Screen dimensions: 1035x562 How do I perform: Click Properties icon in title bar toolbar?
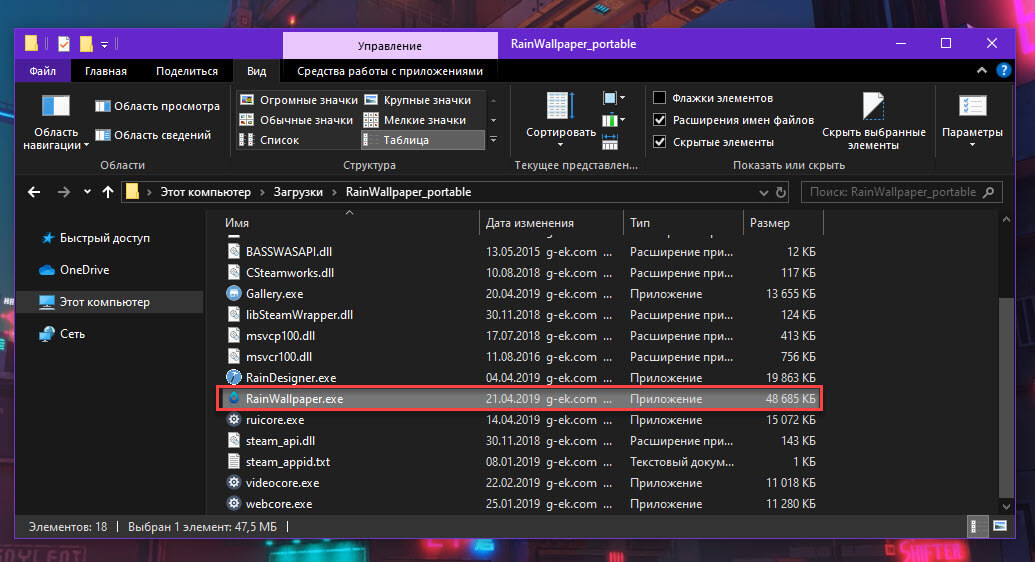point(63,44)
